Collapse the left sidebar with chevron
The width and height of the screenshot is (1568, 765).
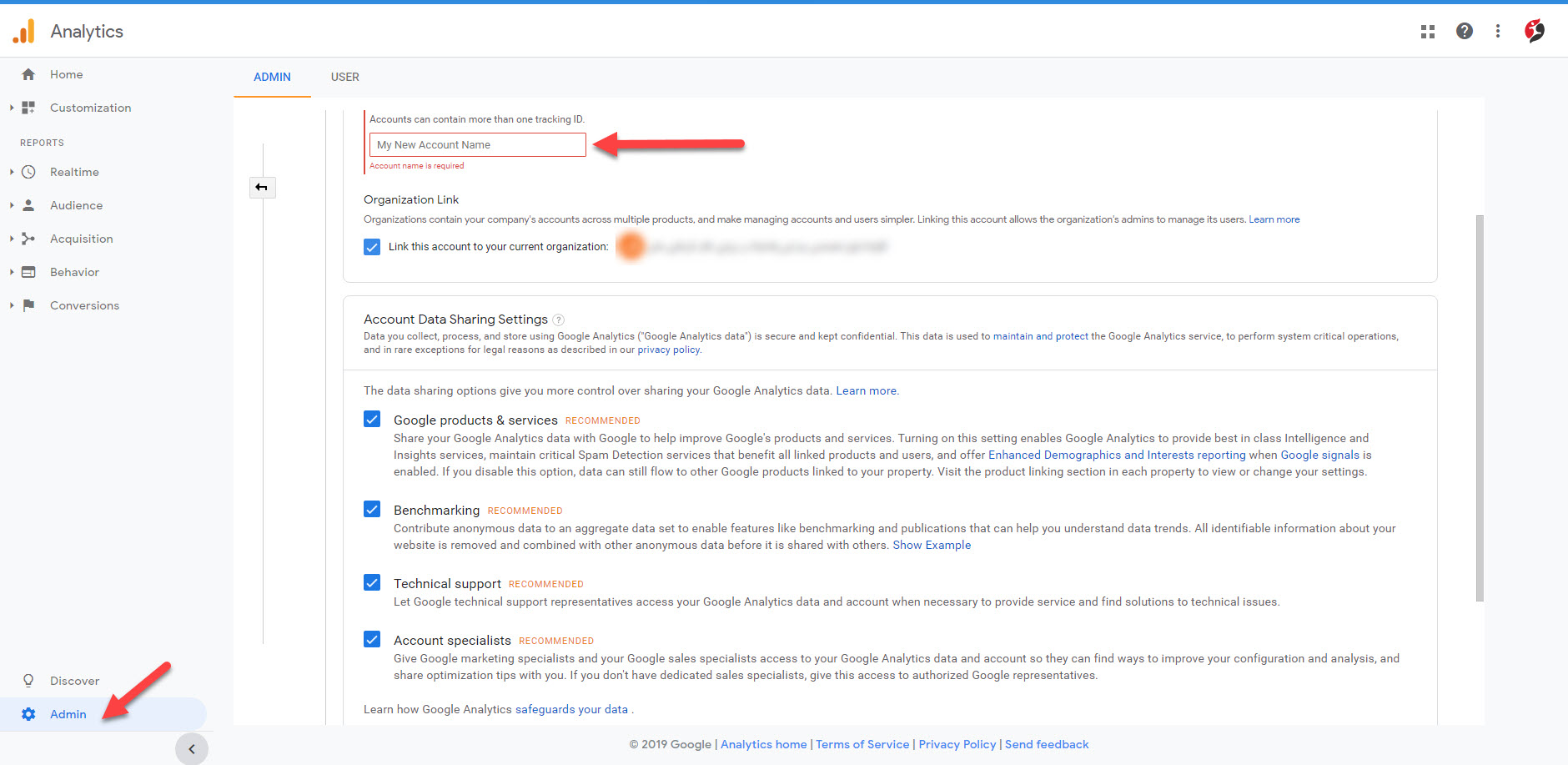[192, 748]
